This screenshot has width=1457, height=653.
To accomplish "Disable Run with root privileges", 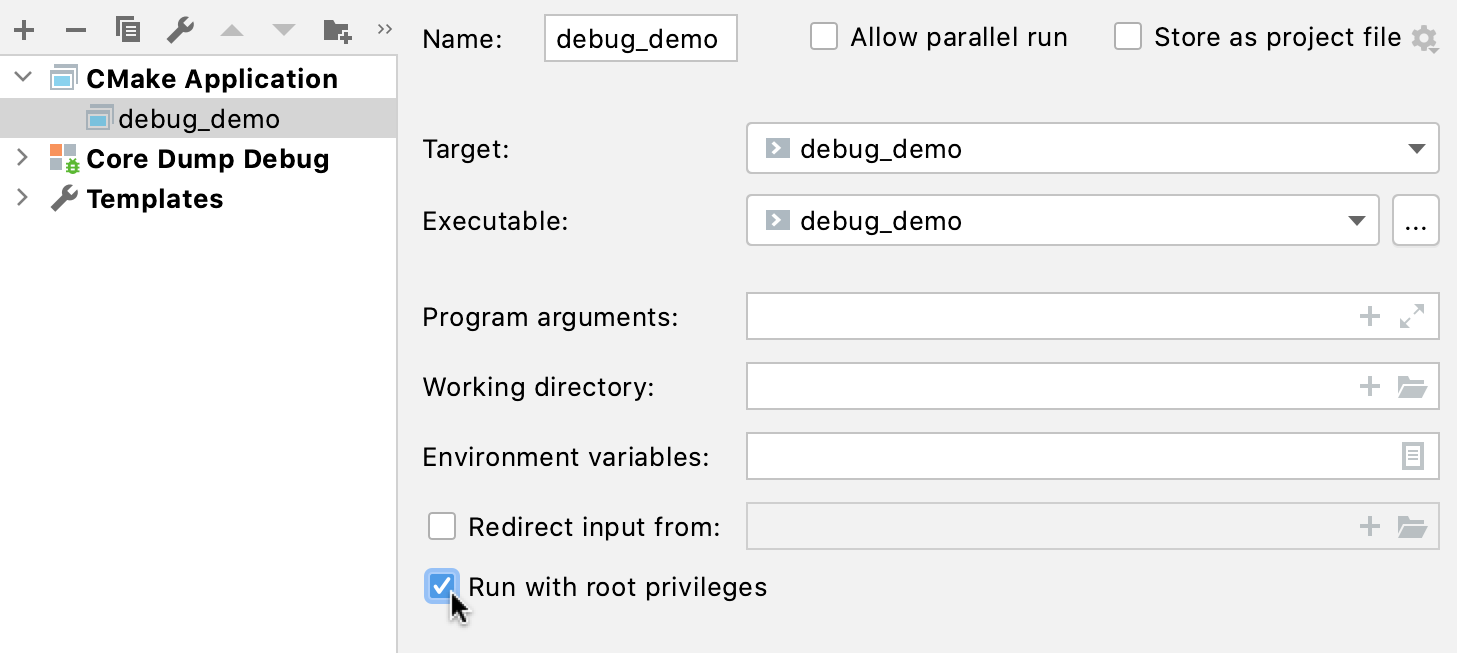I will click(442, 587).
